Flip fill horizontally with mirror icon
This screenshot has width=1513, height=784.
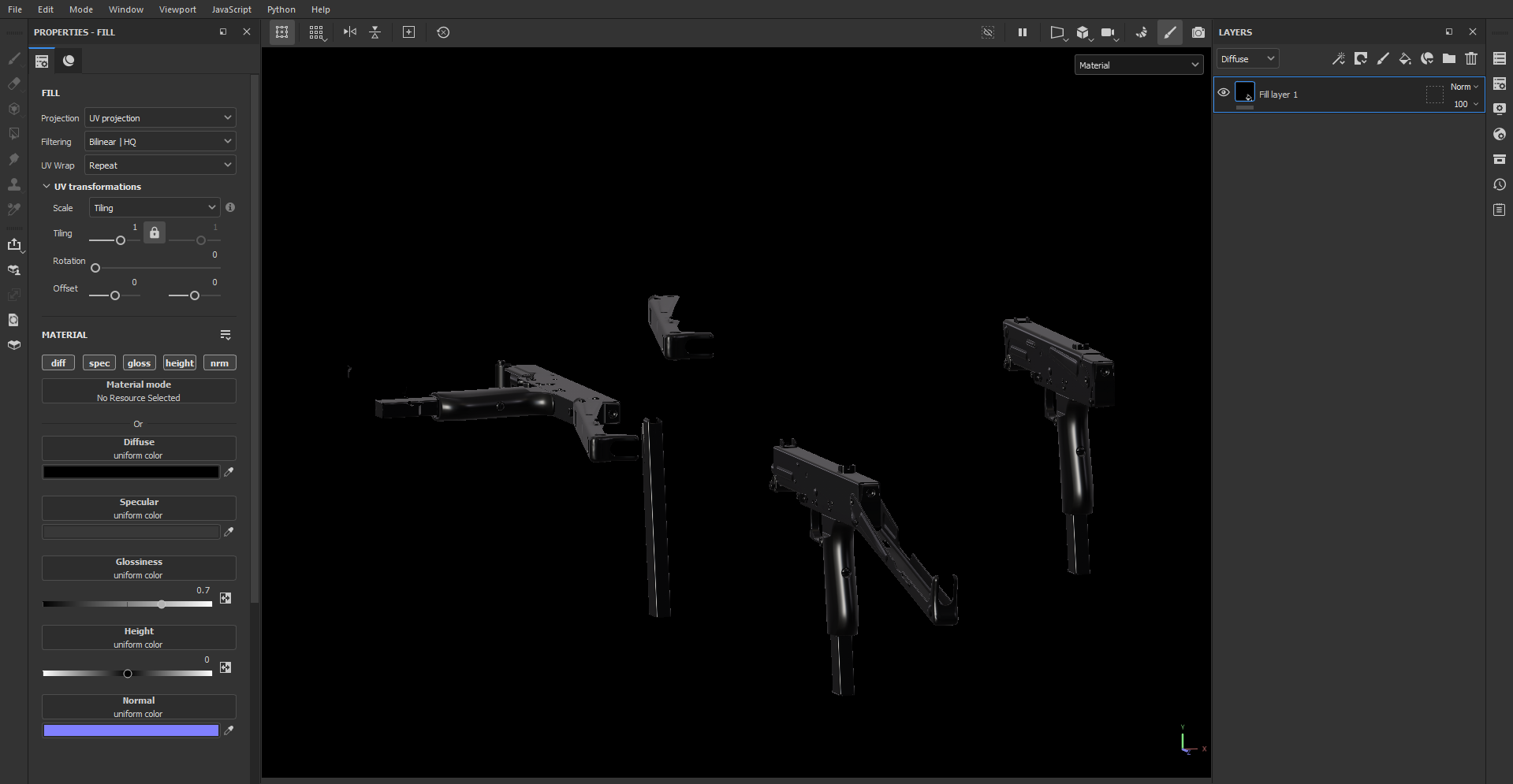point(350,32)
